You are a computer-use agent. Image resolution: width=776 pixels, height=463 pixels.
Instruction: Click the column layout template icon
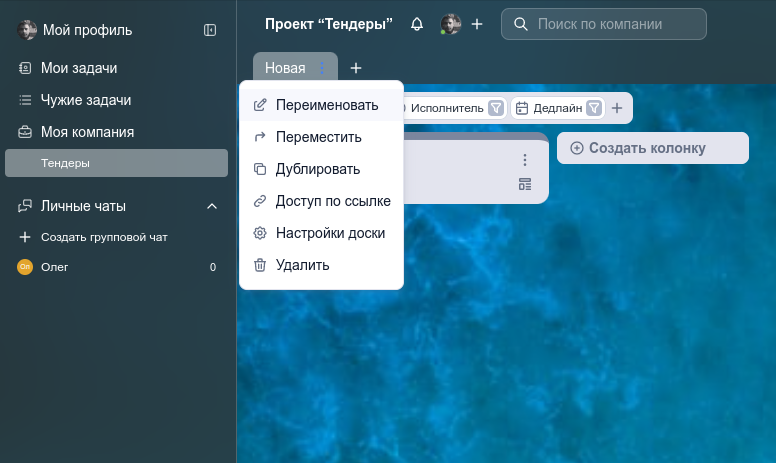coord(525,184)
